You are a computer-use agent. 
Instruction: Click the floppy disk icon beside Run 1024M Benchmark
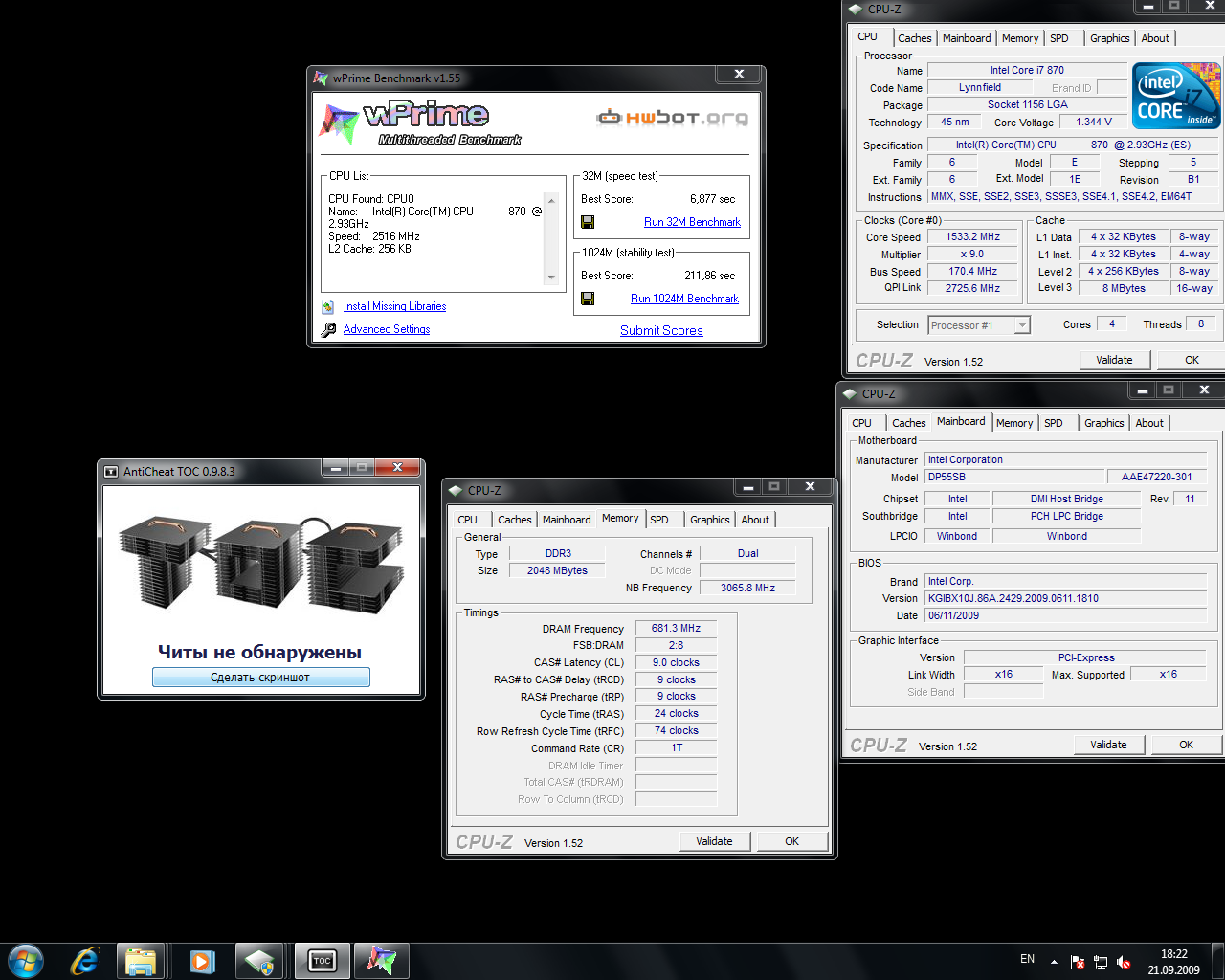(x=588, y=299)
